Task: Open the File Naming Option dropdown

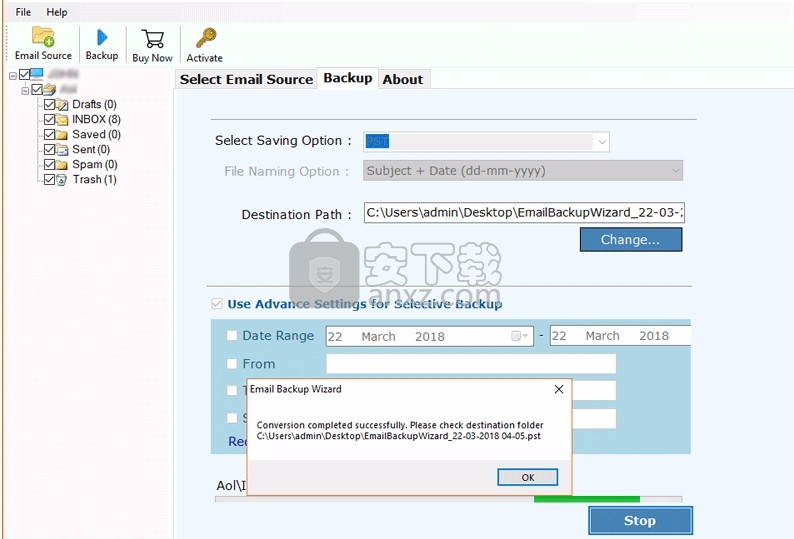Action: point(674,171)
